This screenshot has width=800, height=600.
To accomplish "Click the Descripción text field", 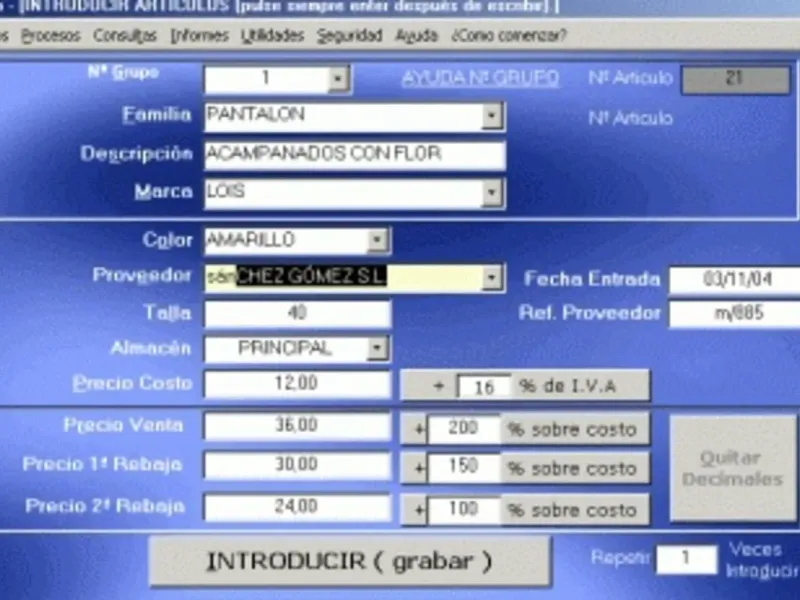I will 355,155.
